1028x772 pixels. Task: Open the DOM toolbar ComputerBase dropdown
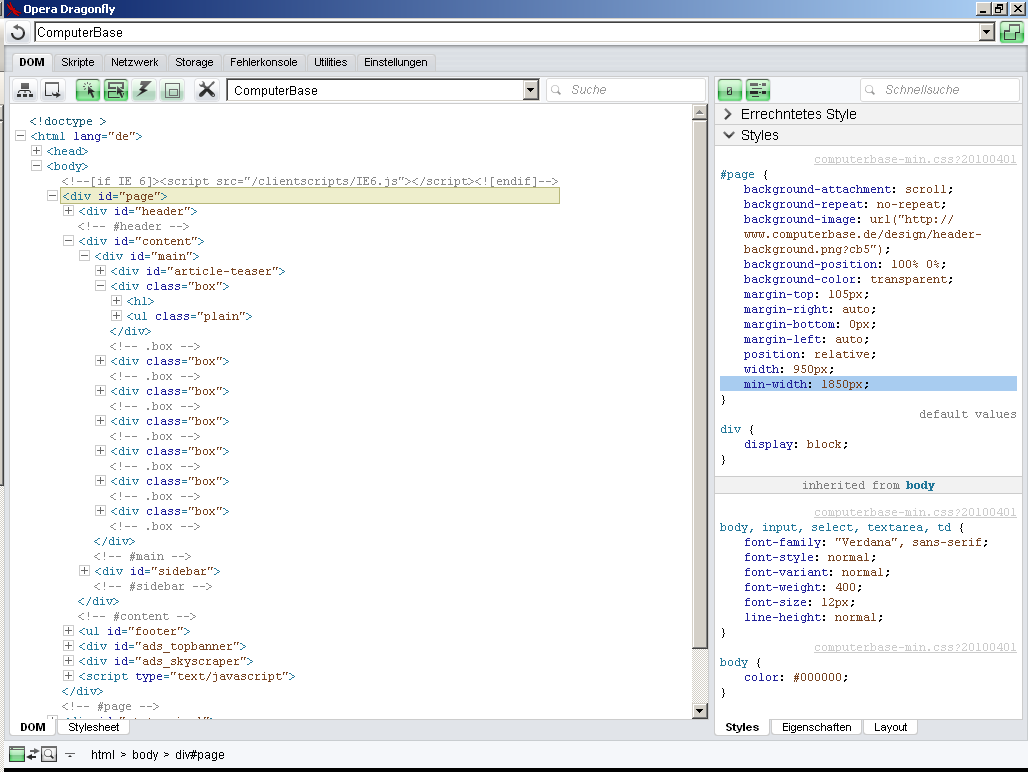pos(531,90)
